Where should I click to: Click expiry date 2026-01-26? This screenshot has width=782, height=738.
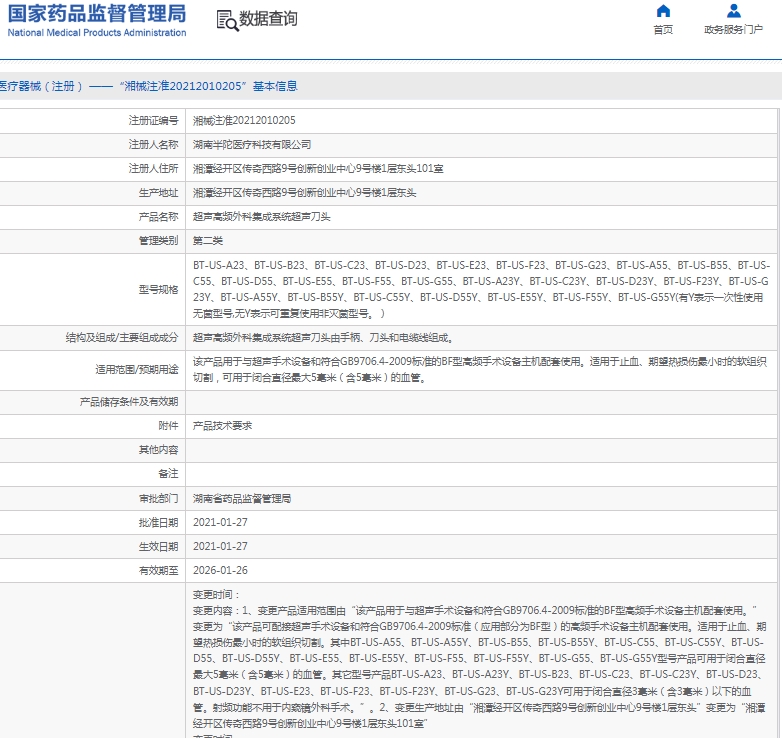[x=220, y=570]
